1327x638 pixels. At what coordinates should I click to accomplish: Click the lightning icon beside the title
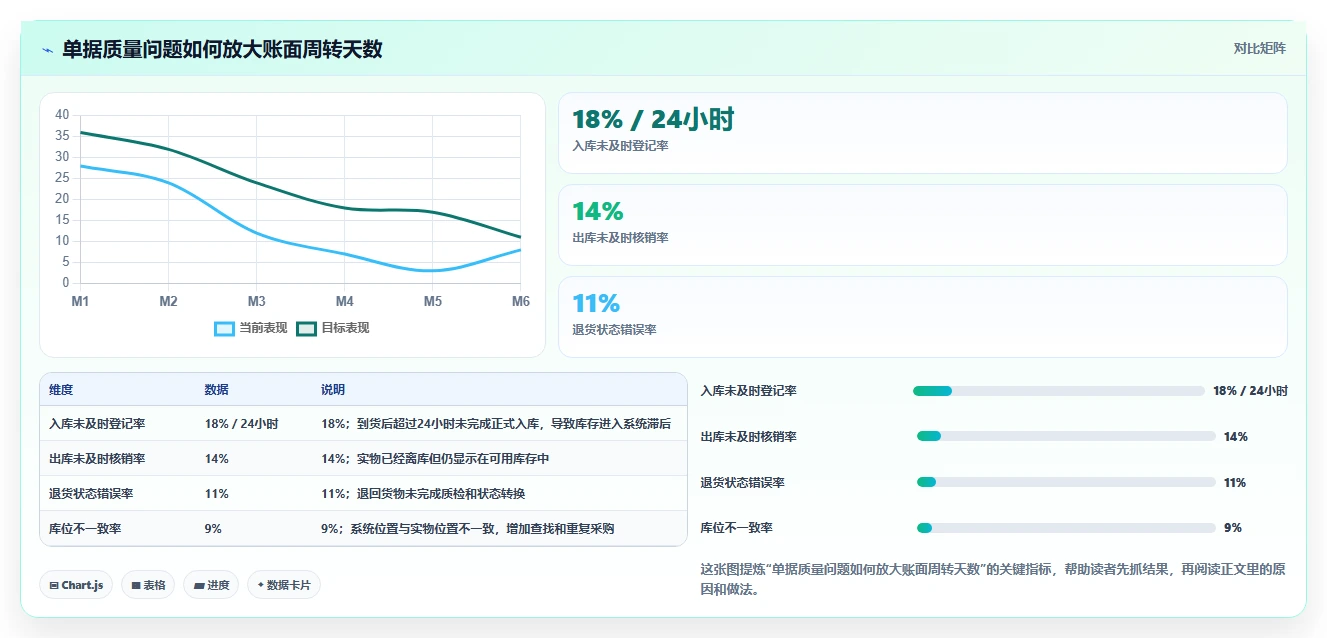pos(47,49)
